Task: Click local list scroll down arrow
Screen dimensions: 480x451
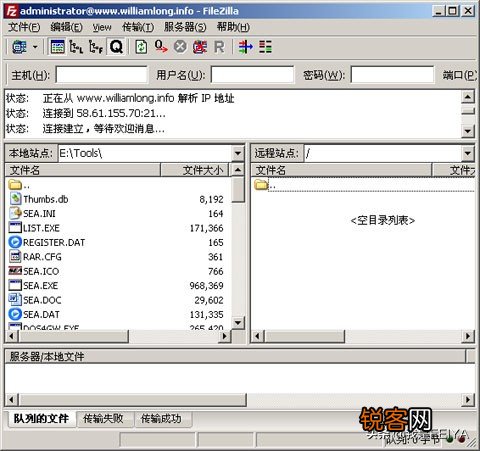Action: (x=238, y=323)
